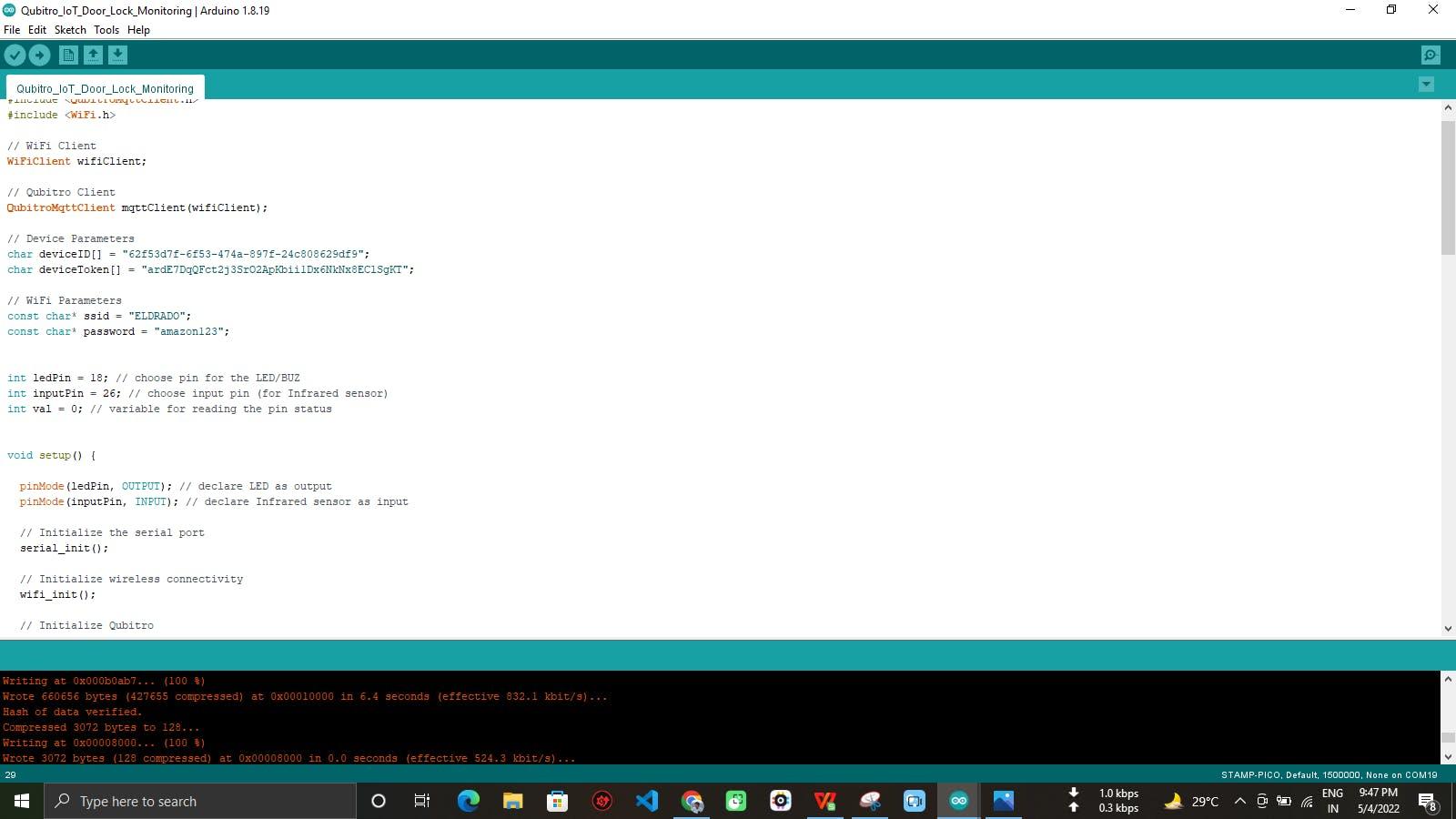Open File Explorer from taskbar
This screenshot has height=819, width=1456.
click(x=512, y=801)
